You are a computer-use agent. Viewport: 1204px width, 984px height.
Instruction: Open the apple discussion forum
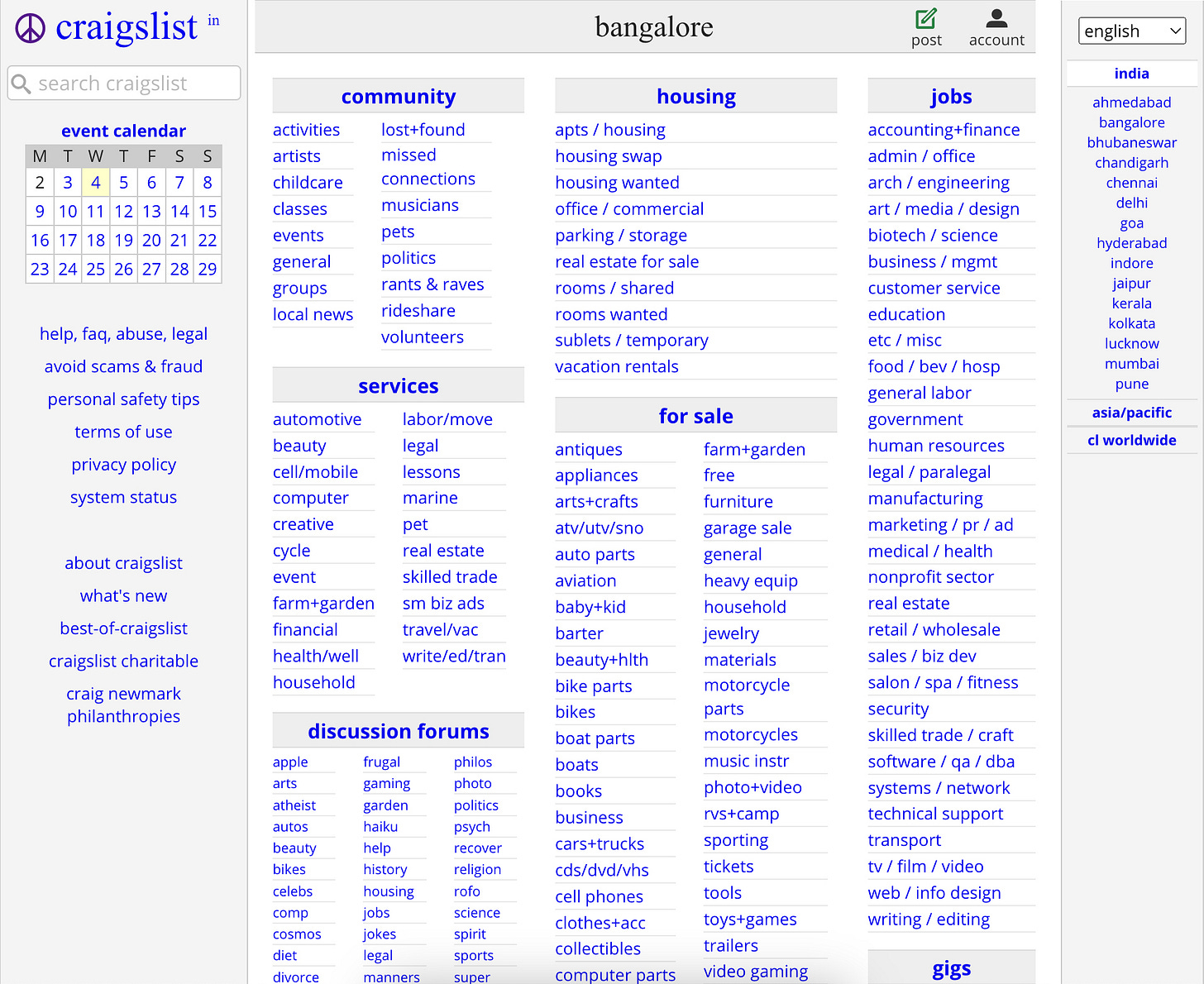(290, 762)
